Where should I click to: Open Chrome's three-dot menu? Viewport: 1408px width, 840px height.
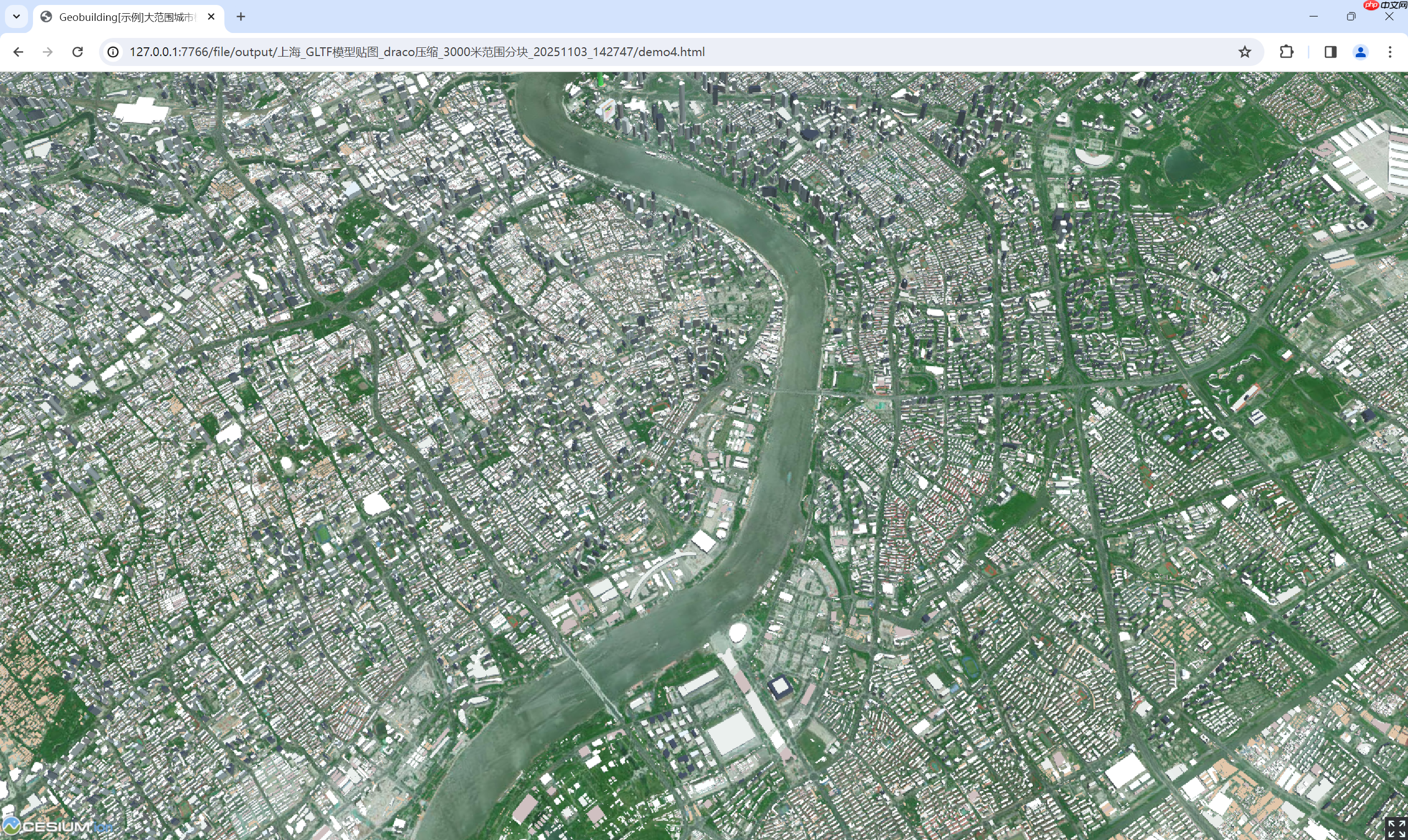(x=1390, y=52)
